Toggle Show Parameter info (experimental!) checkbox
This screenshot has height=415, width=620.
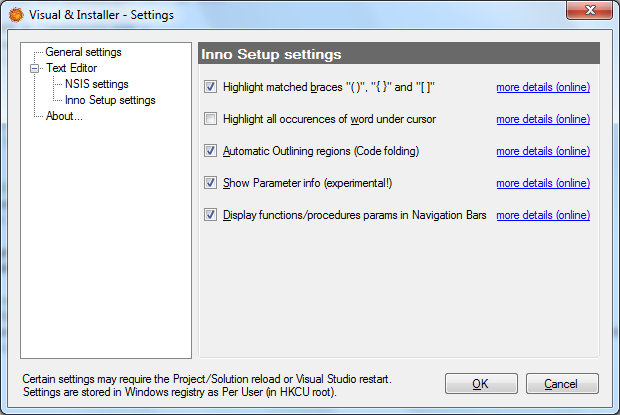[x=210, y=183]
